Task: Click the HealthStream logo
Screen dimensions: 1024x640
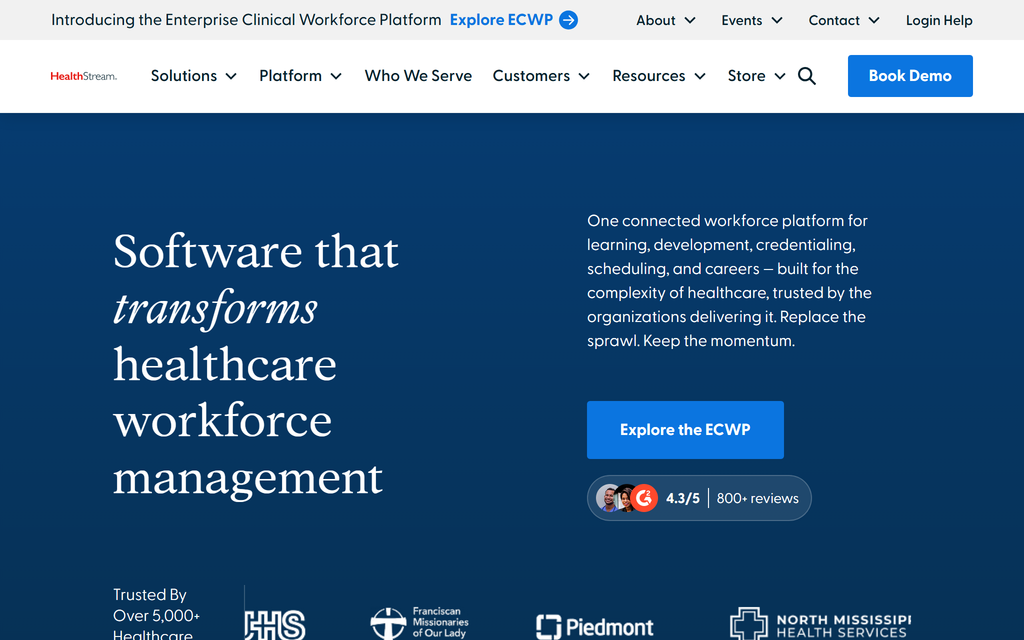Action: (84, 76)
